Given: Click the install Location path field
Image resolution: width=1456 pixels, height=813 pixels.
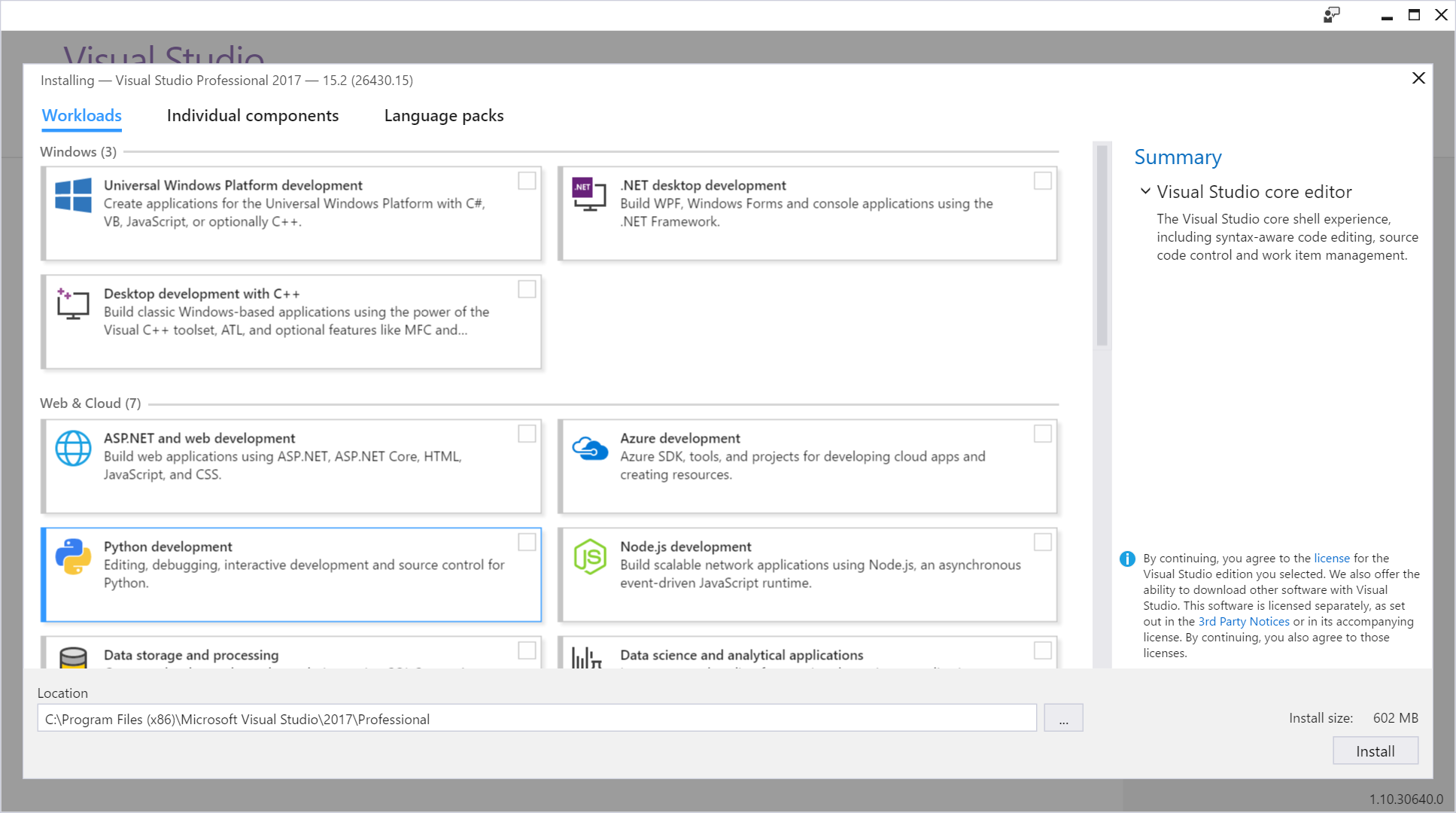Looking at the screenshot, I should coord(537,718).
